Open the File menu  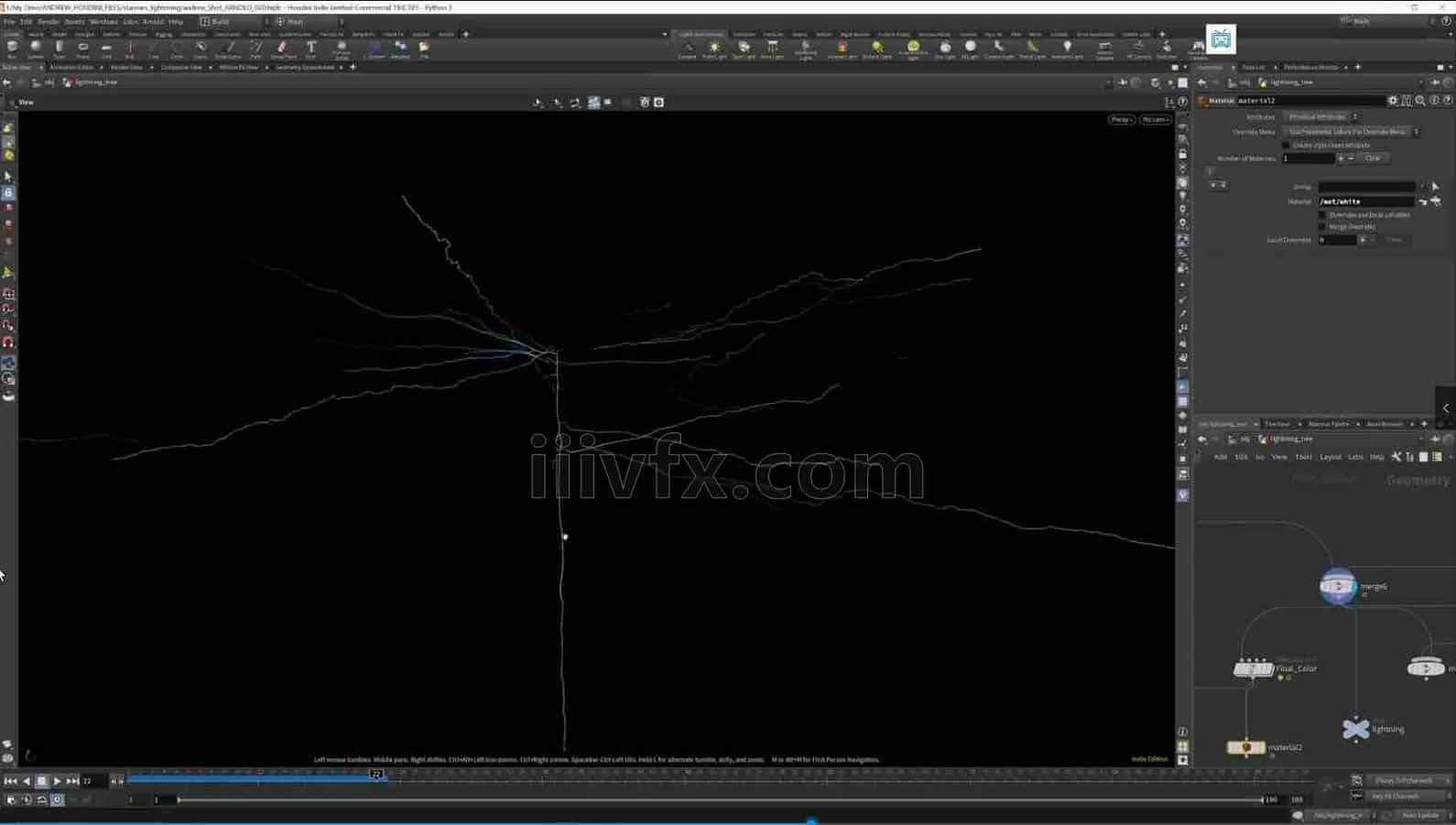pyautogui.click(x=8, y=21)
